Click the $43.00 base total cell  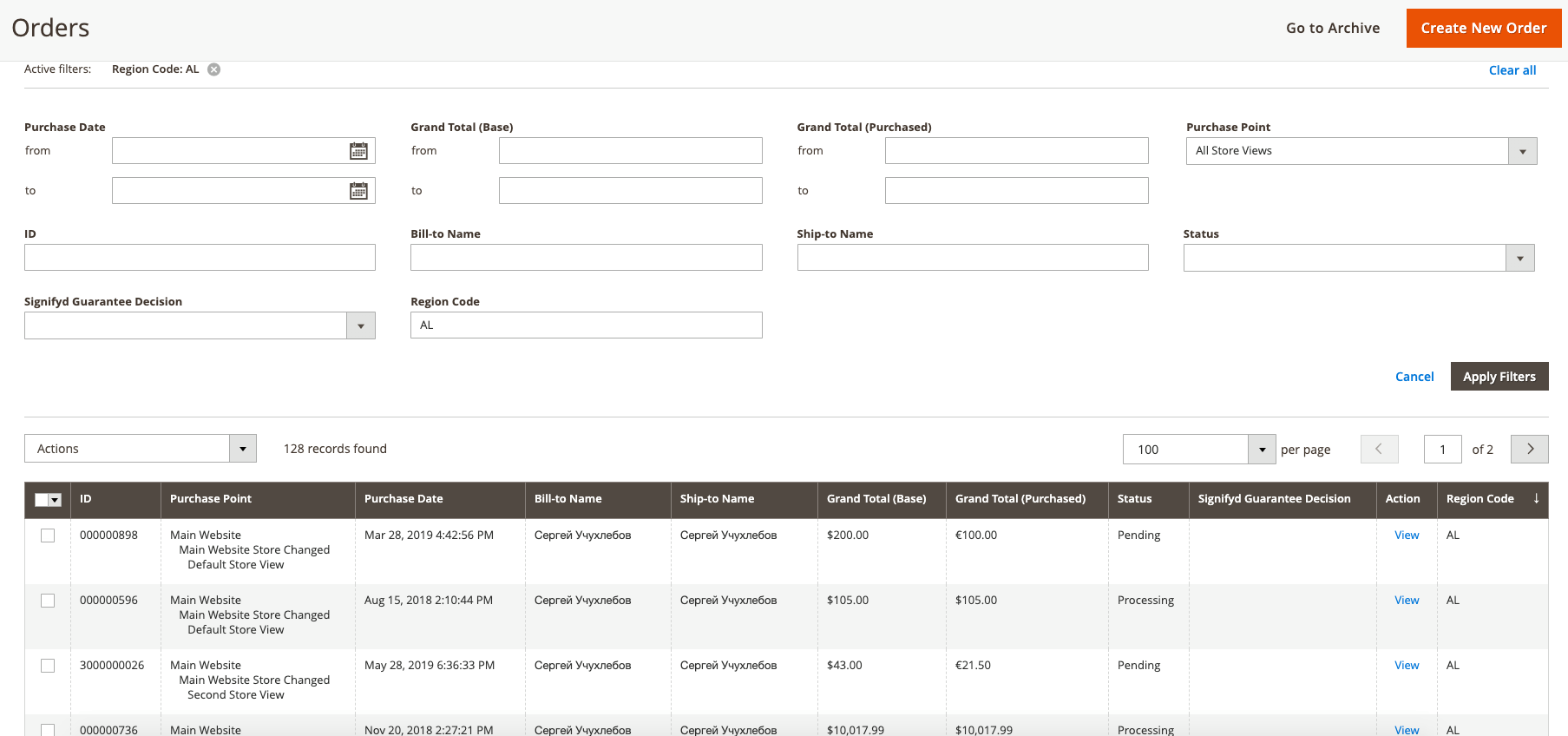coord(844,665)
